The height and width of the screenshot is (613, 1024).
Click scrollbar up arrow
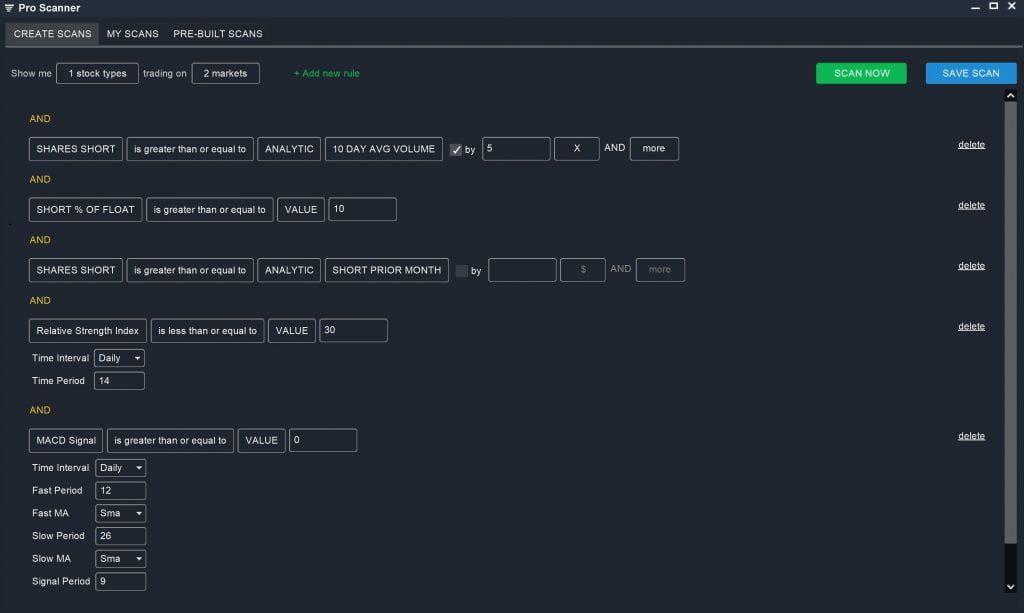tap(1010, 95)
